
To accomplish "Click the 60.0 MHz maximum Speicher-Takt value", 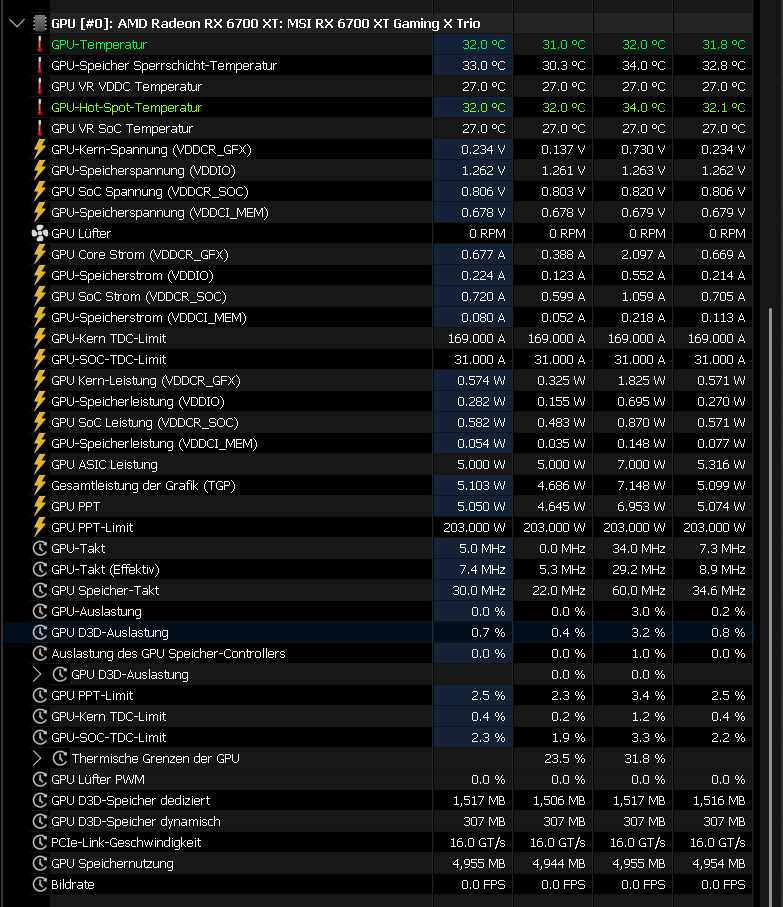I will pos(639,591).
